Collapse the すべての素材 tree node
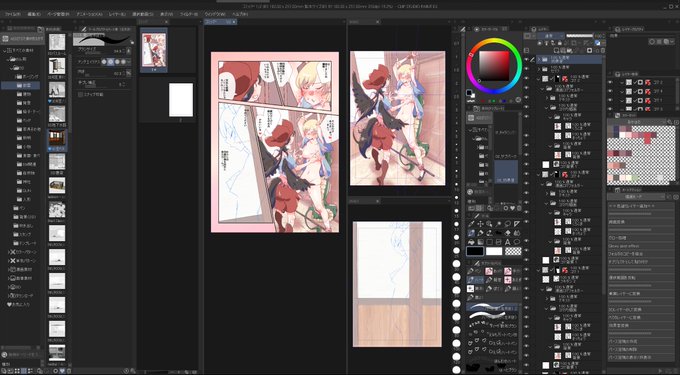Image resolution: width=680 pixels, height=375 pixels. pyautogui.click(x=4, y=51)
